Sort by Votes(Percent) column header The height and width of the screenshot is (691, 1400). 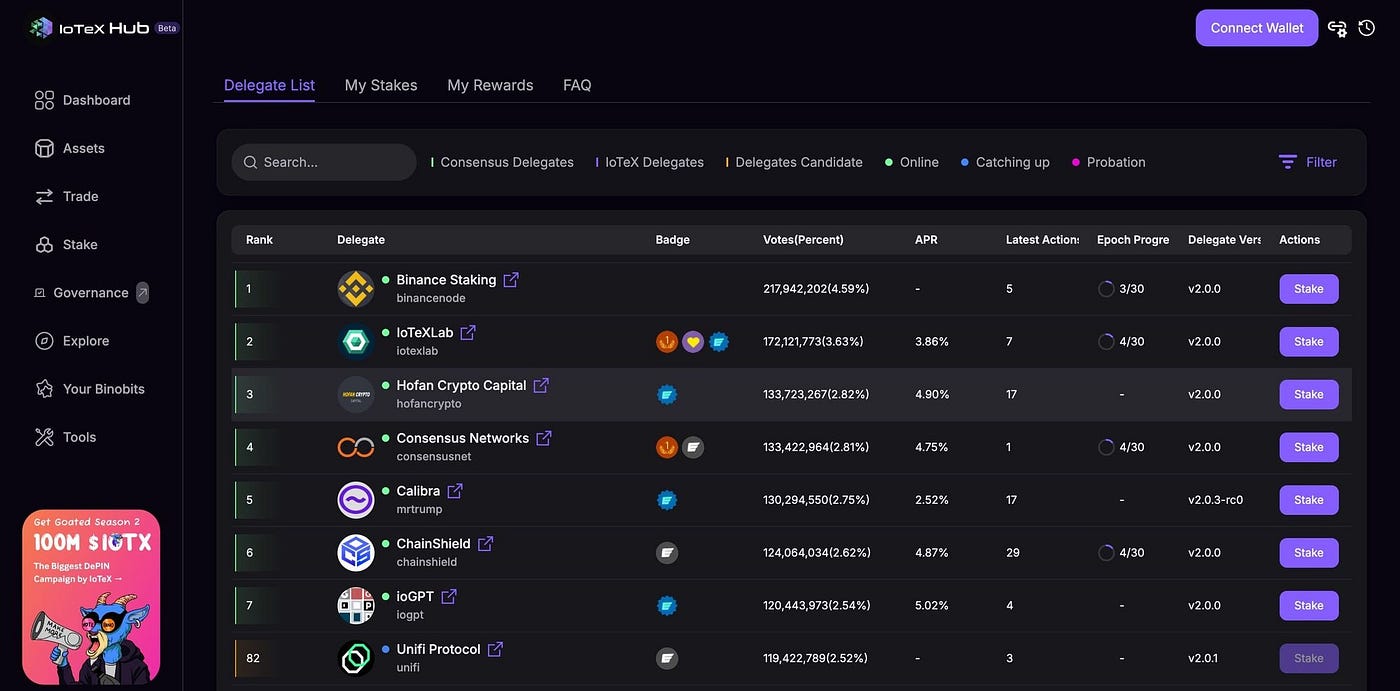[x=803, y=240]
